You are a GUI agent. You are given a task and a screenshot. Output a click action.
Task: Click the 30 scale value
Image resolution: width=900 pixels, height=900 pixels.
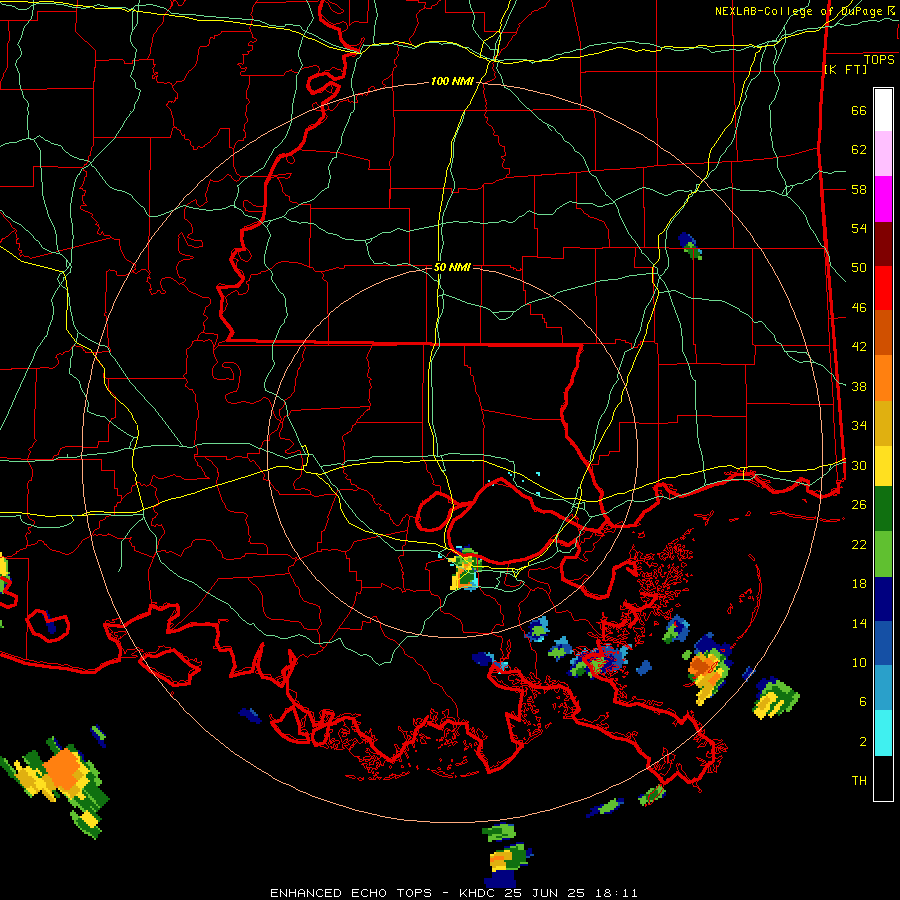[859, 465]
